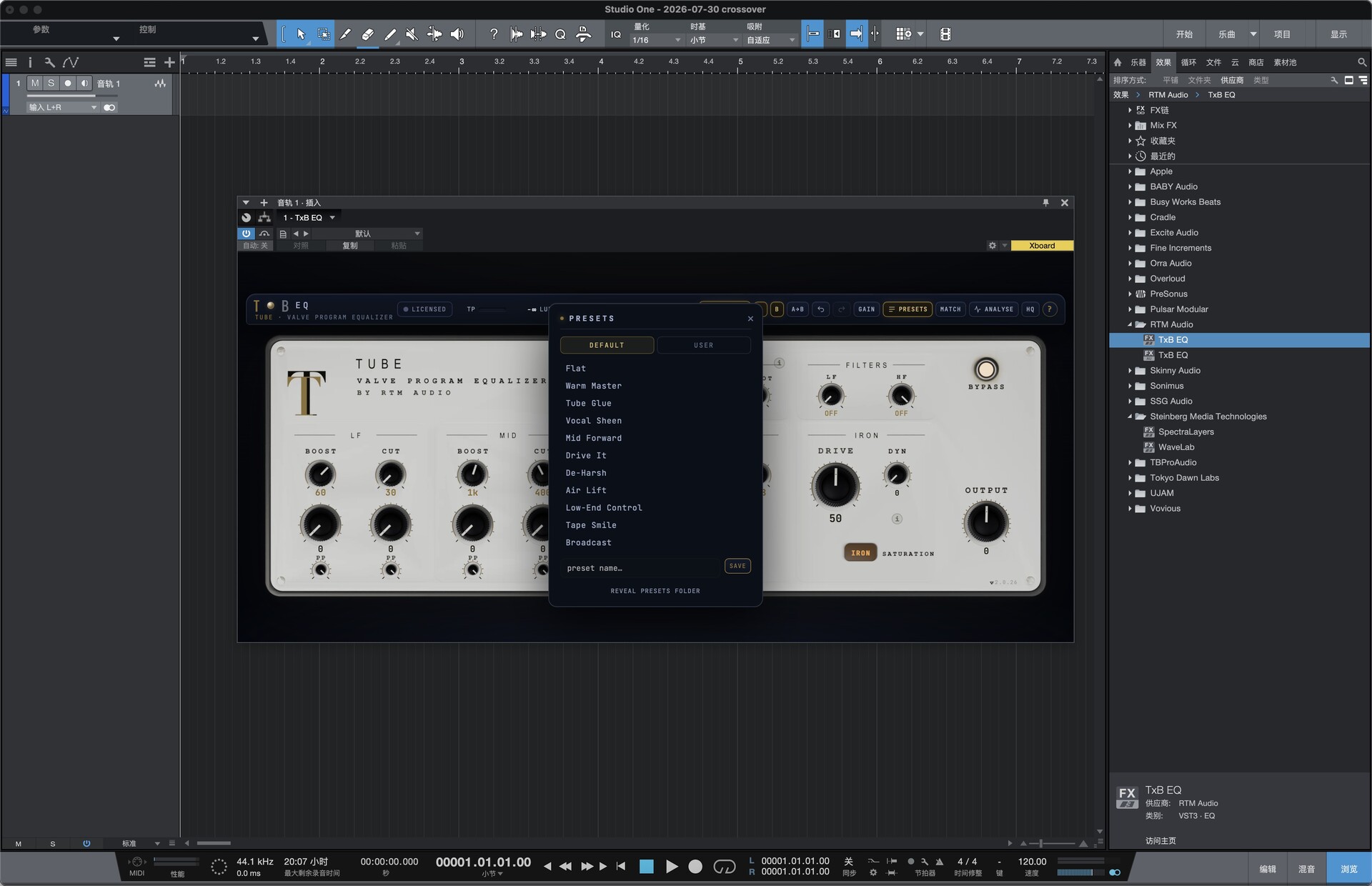Click REVEAL PRESETS FOLDER

click(655, 591)
